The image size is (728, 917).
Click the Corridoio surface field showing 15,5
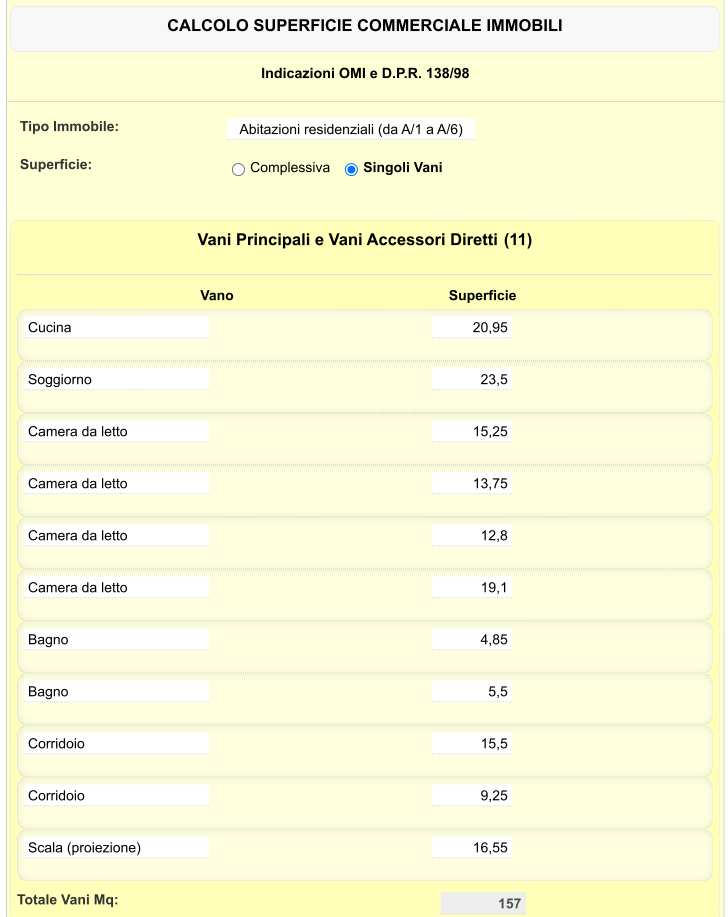(x=471, y=743)
